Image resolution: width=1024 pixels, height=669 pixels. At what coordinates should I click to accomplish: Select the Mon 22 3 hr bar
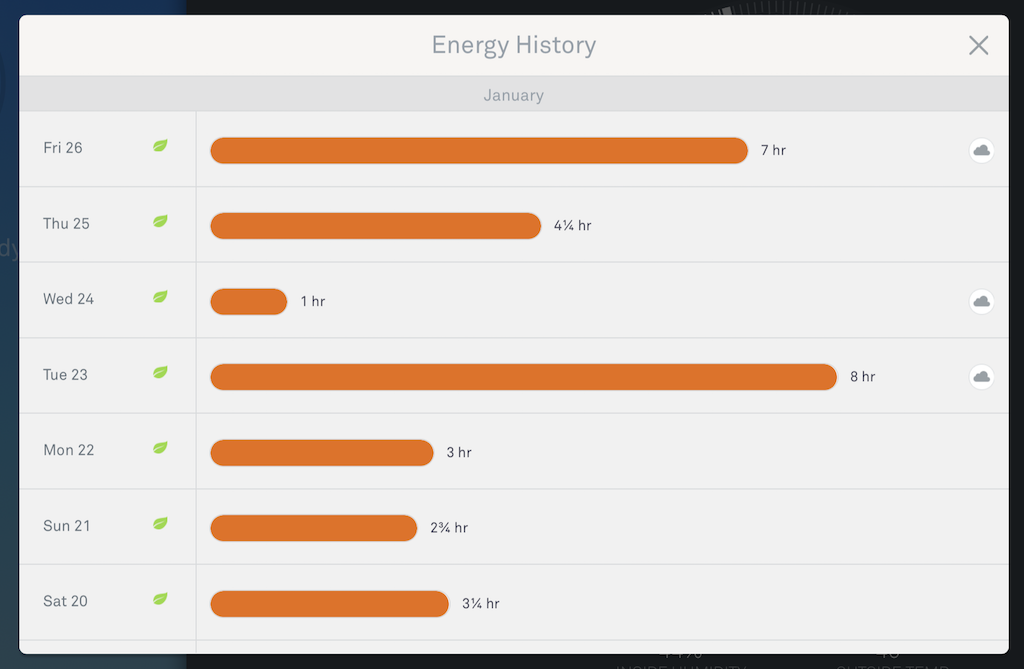(322, 453)
